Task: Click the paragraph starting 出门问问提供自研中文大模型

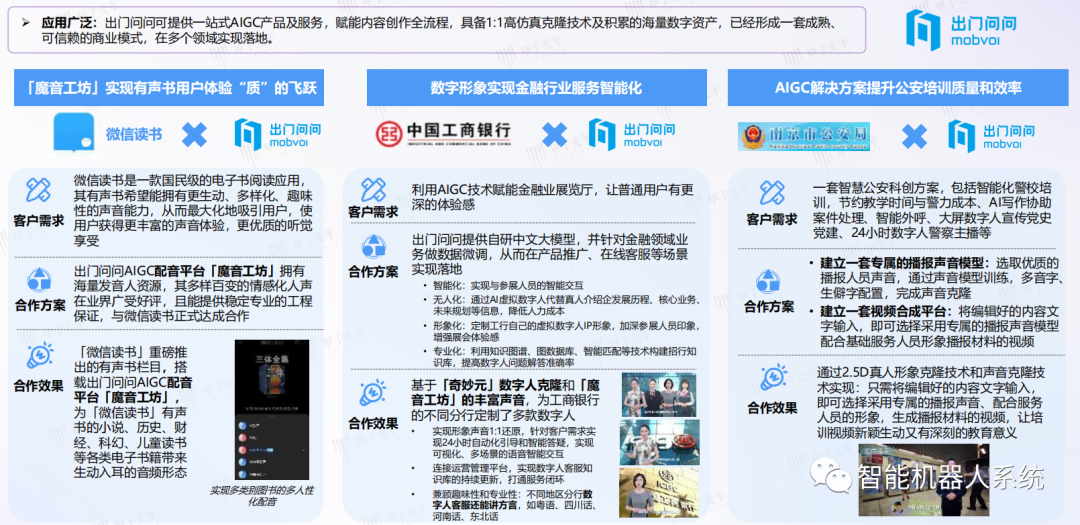Action: (550, 255)
